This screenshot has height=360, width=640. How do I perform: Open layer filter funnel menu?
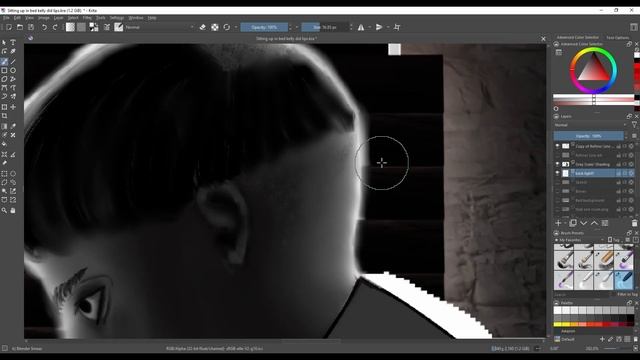634,125
